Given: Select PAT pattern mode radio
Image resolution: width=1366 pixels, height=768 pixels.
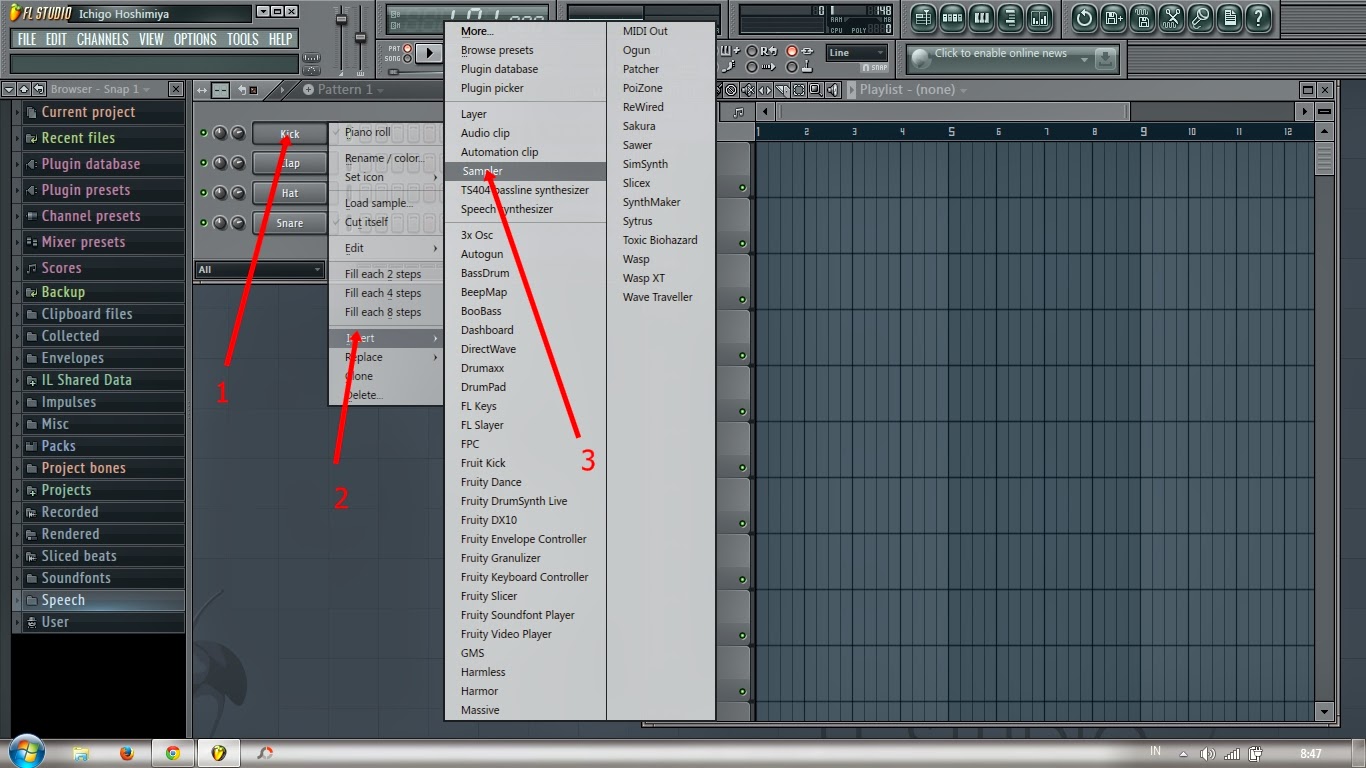Looking at the screenshot, I should (407, 48).
